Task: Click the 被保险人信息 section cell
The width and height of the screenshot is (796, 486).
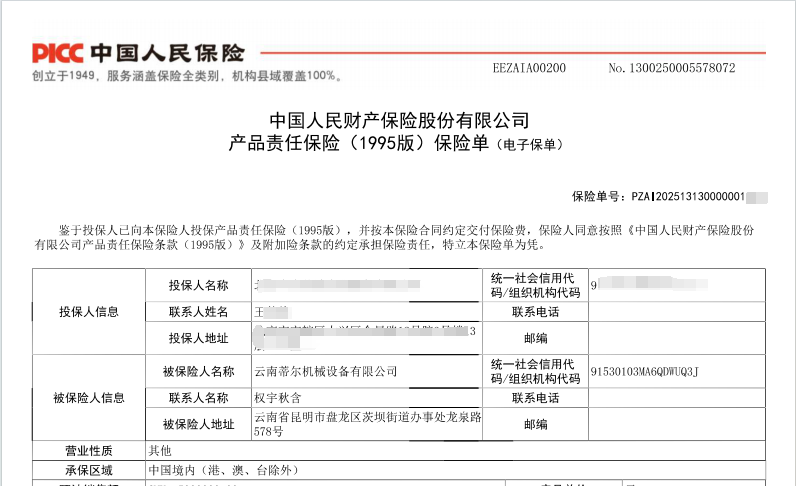Action: click(x=89, y=398)
